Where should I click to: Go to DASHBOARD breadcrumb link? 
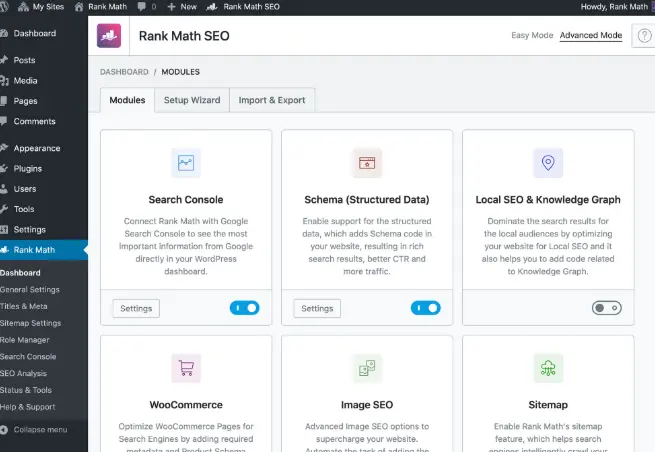pos(124,72)
